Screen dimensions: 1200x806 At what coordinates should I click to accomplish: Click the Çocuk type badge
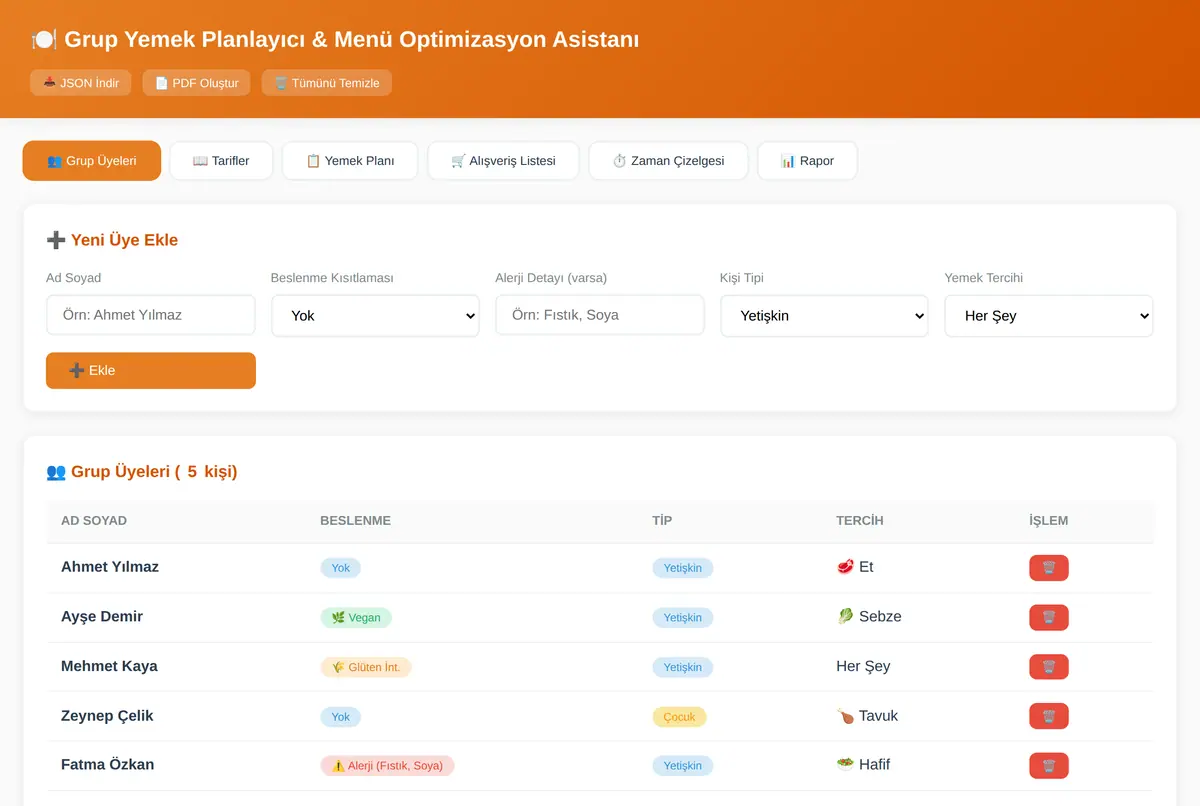pyautogui.click(x=680, y=717)
